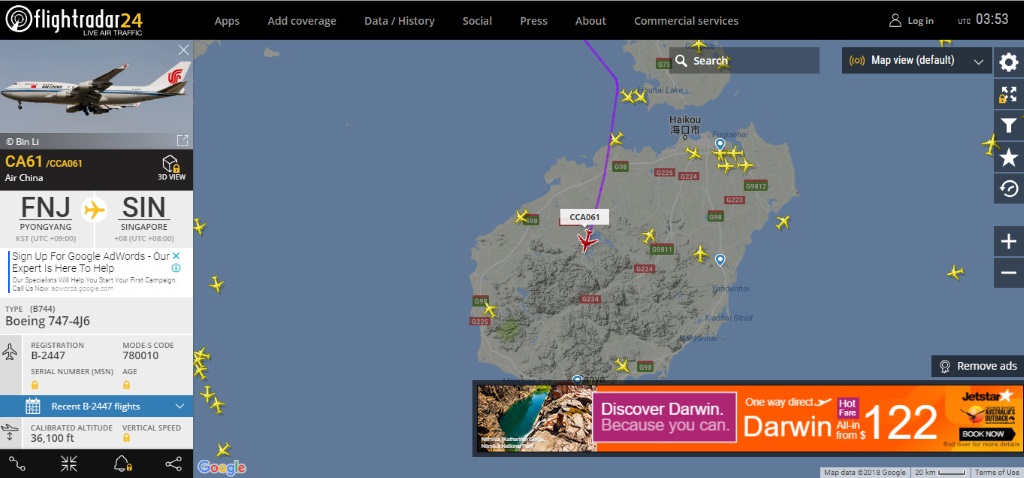This screenshot has width=1024, height=478.
Task: Click the Remove ads button
Action: [978, 366]
